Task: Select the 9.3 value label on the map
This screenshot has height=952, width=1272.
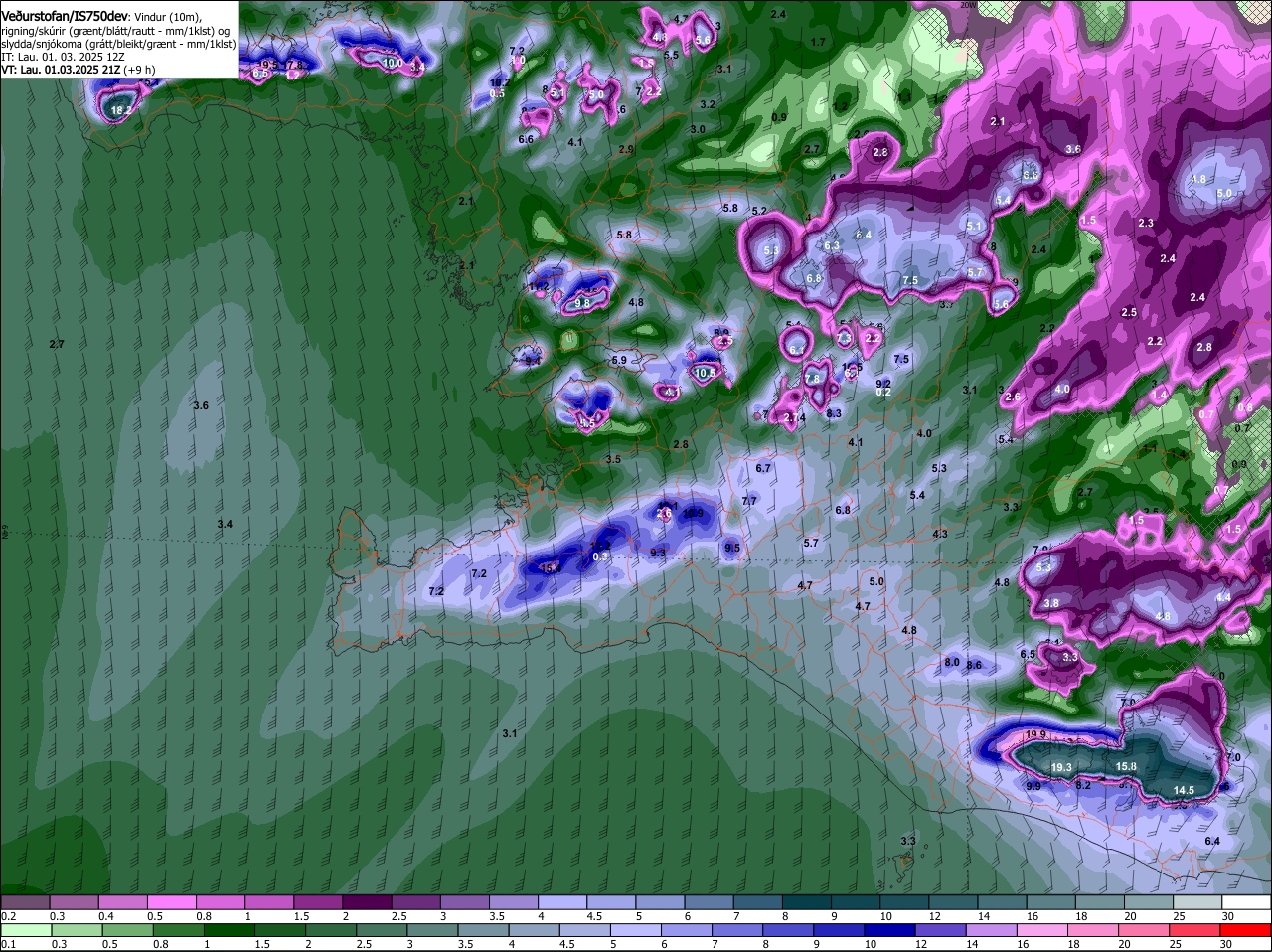Action: (658, 553)
